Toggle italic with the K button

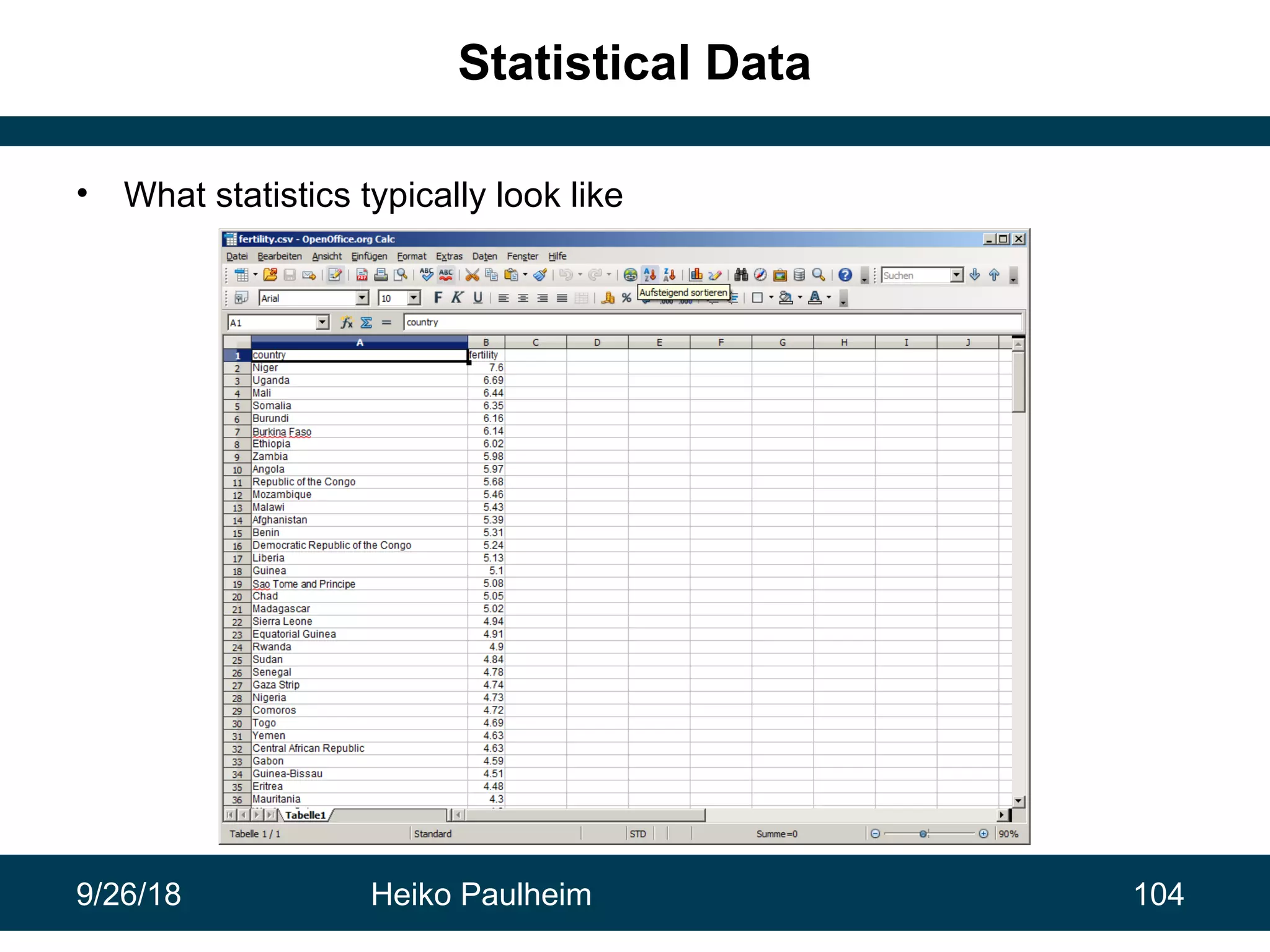click(457, 298)
